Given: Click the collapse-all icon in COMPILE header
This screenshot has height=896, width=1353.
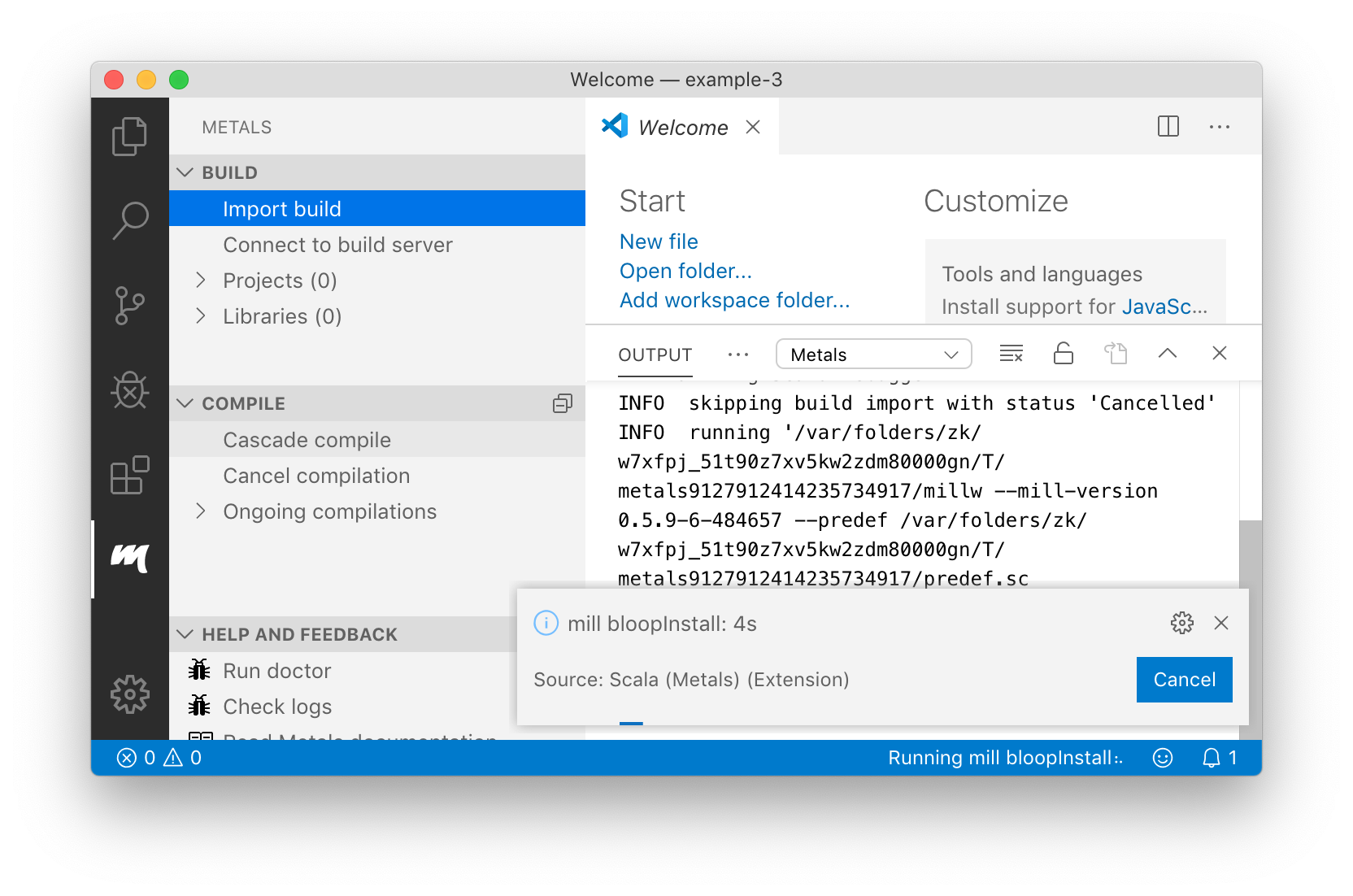Looking at the screenshot, I should point(563,403).
